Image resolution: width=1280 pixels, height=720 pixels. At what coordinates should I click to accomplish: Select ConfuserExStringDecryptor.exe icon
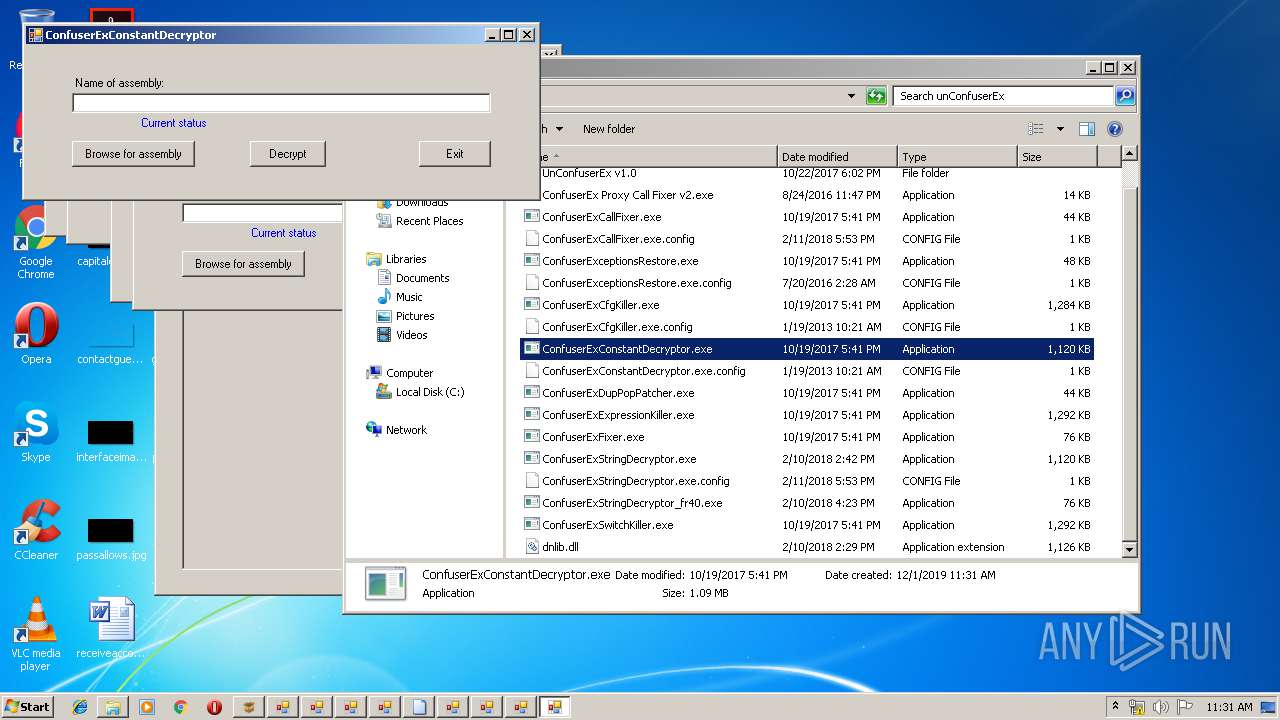click(x=532, y=459)
